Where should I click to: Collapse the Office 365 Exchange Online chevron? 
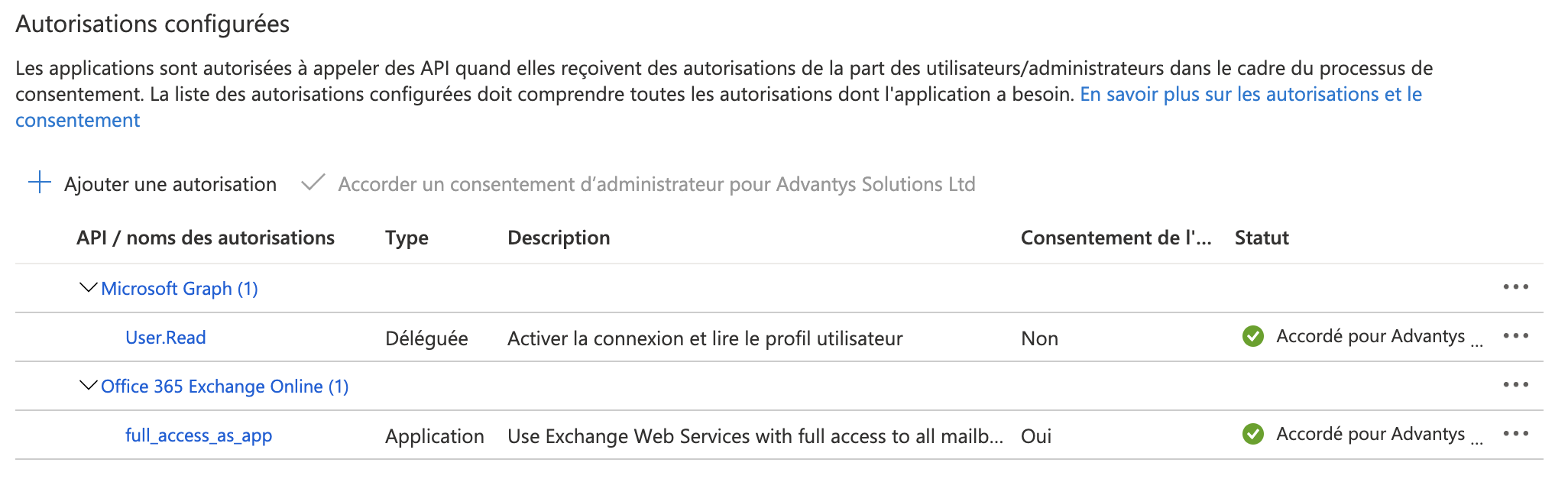pyautogui.click(x=88, y=386)
